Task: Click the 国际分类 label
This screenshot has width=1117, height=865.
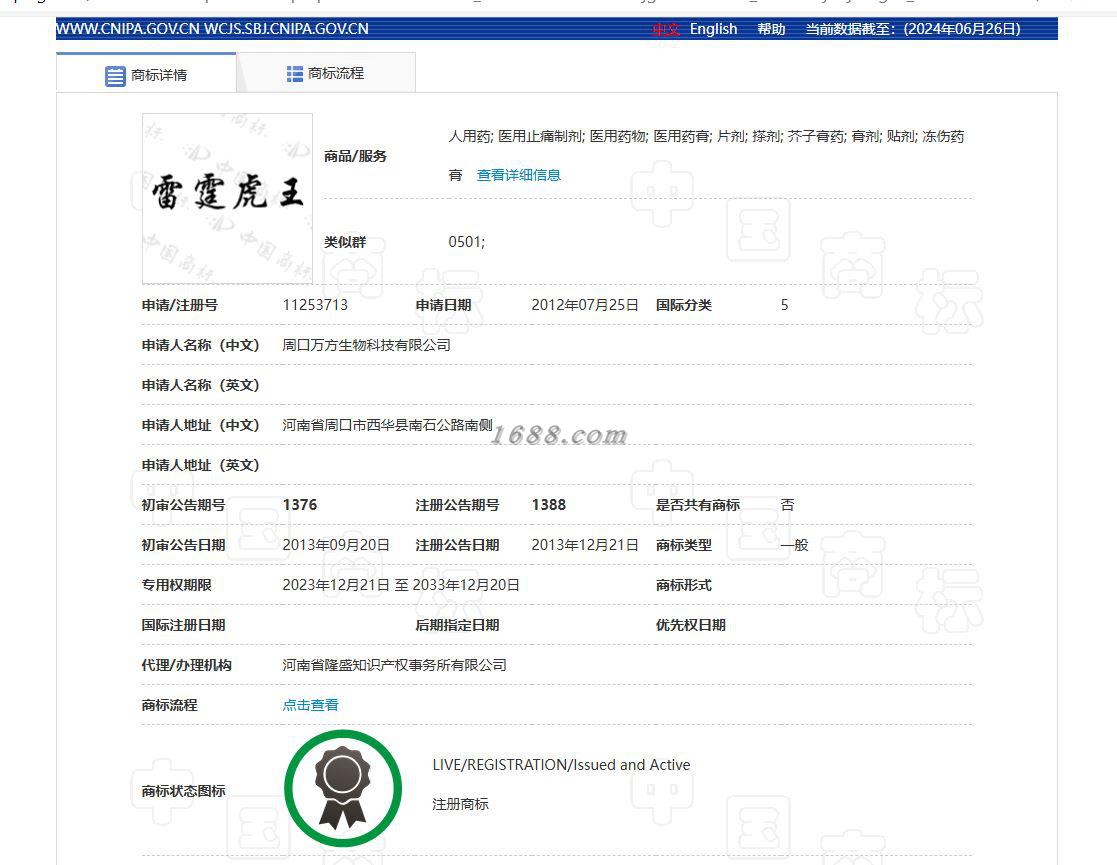Action: click(x=684, y=305)
